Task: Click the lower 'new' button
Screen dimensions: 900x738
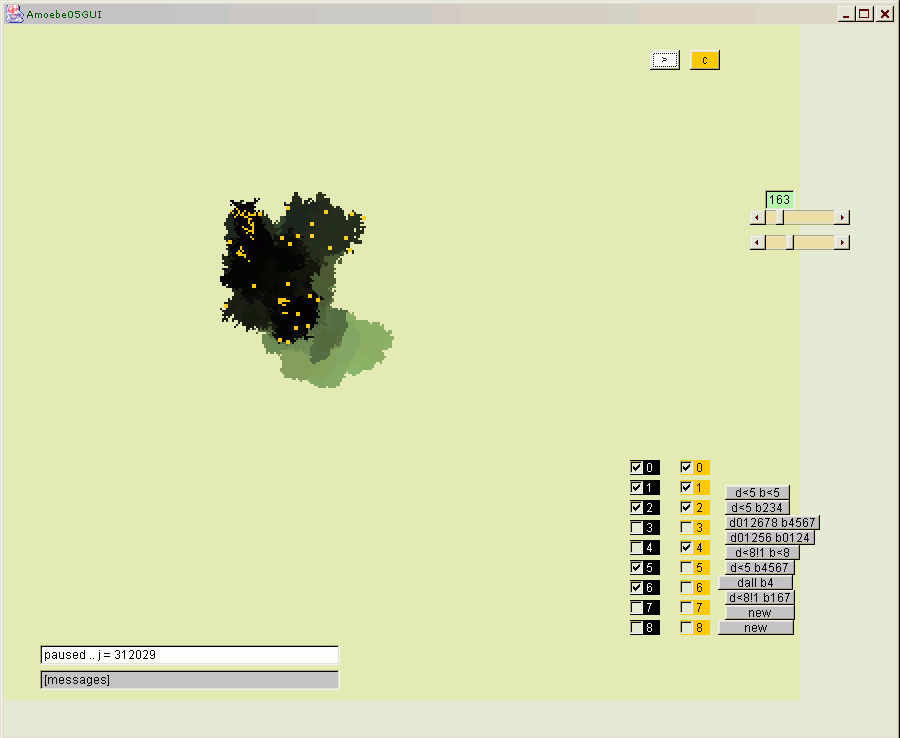Action: tap(756, 627)
